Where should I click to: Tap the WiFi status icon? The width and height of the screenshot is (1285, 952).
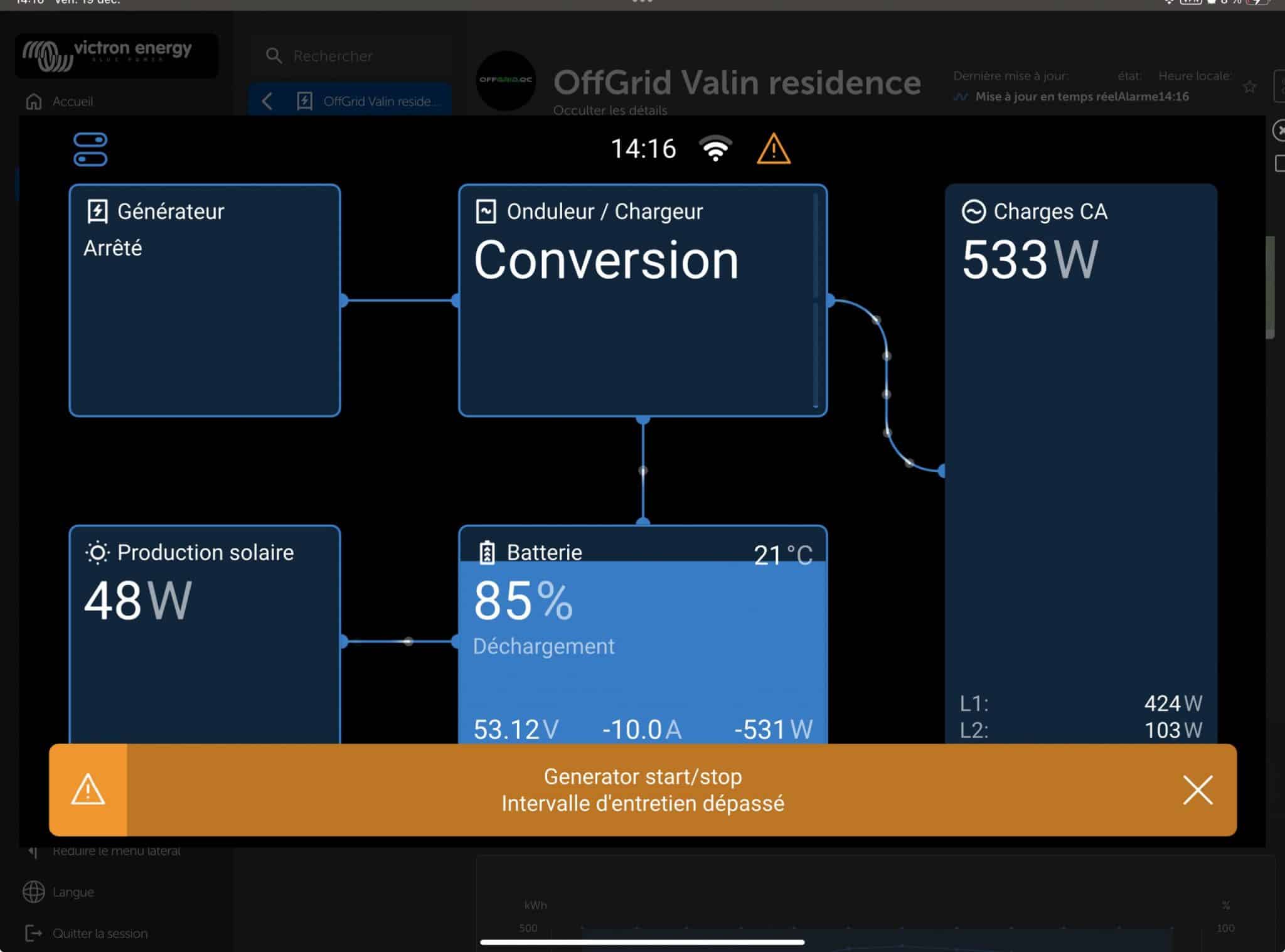pos(715,149)
